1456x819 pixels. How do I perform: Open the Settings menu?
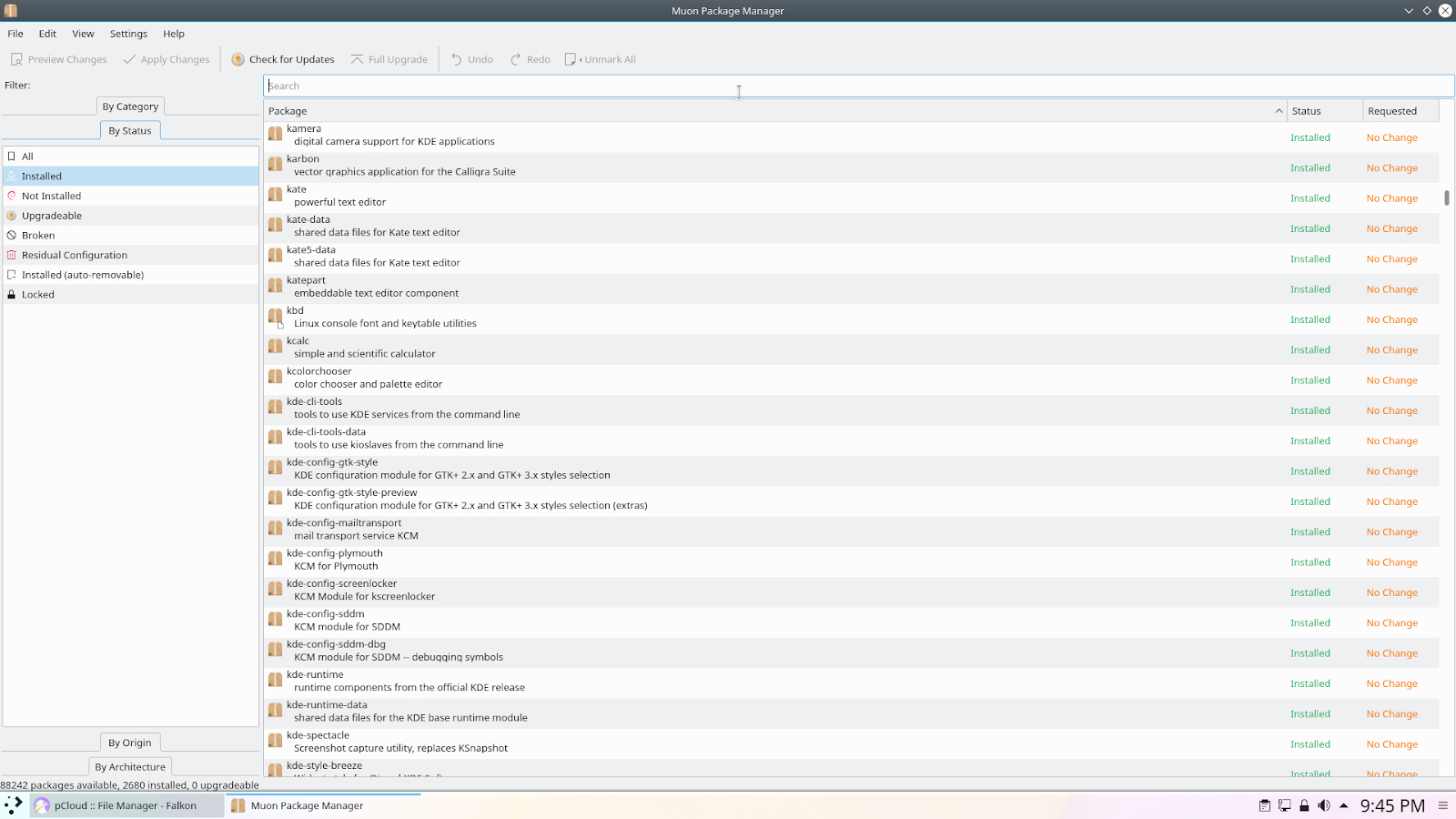pyautogui.click(x=128, y=34)
